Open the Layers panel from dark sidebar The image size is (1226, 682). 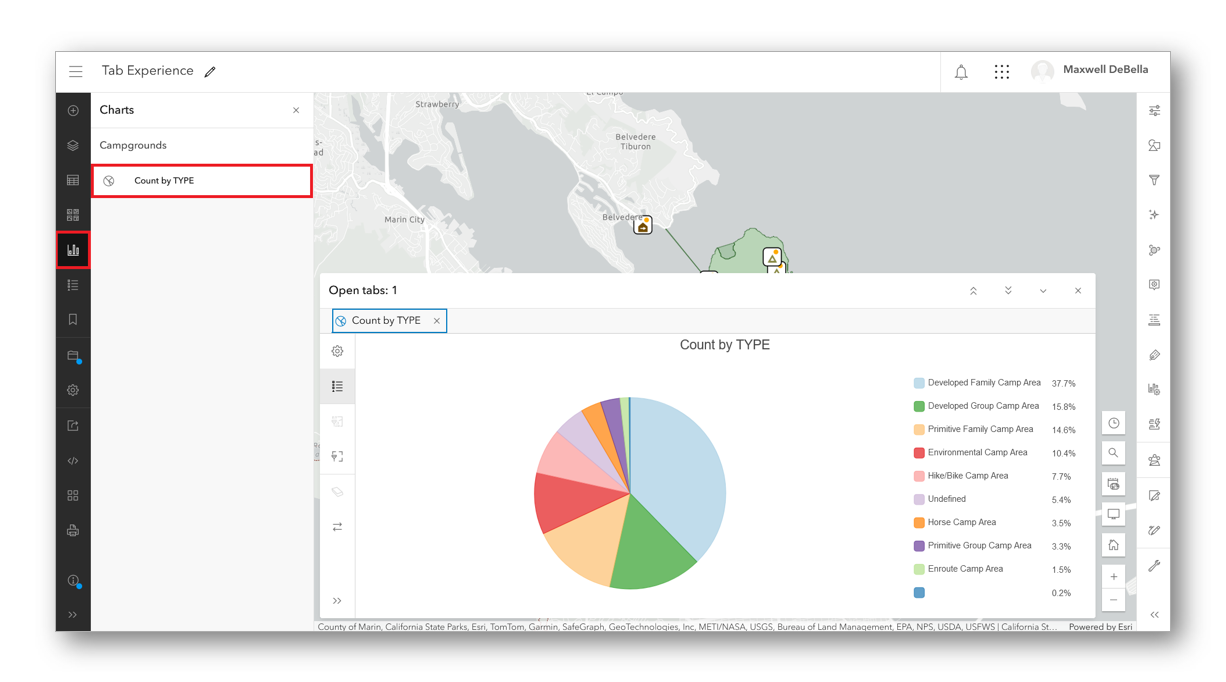(x=73, y=146)
